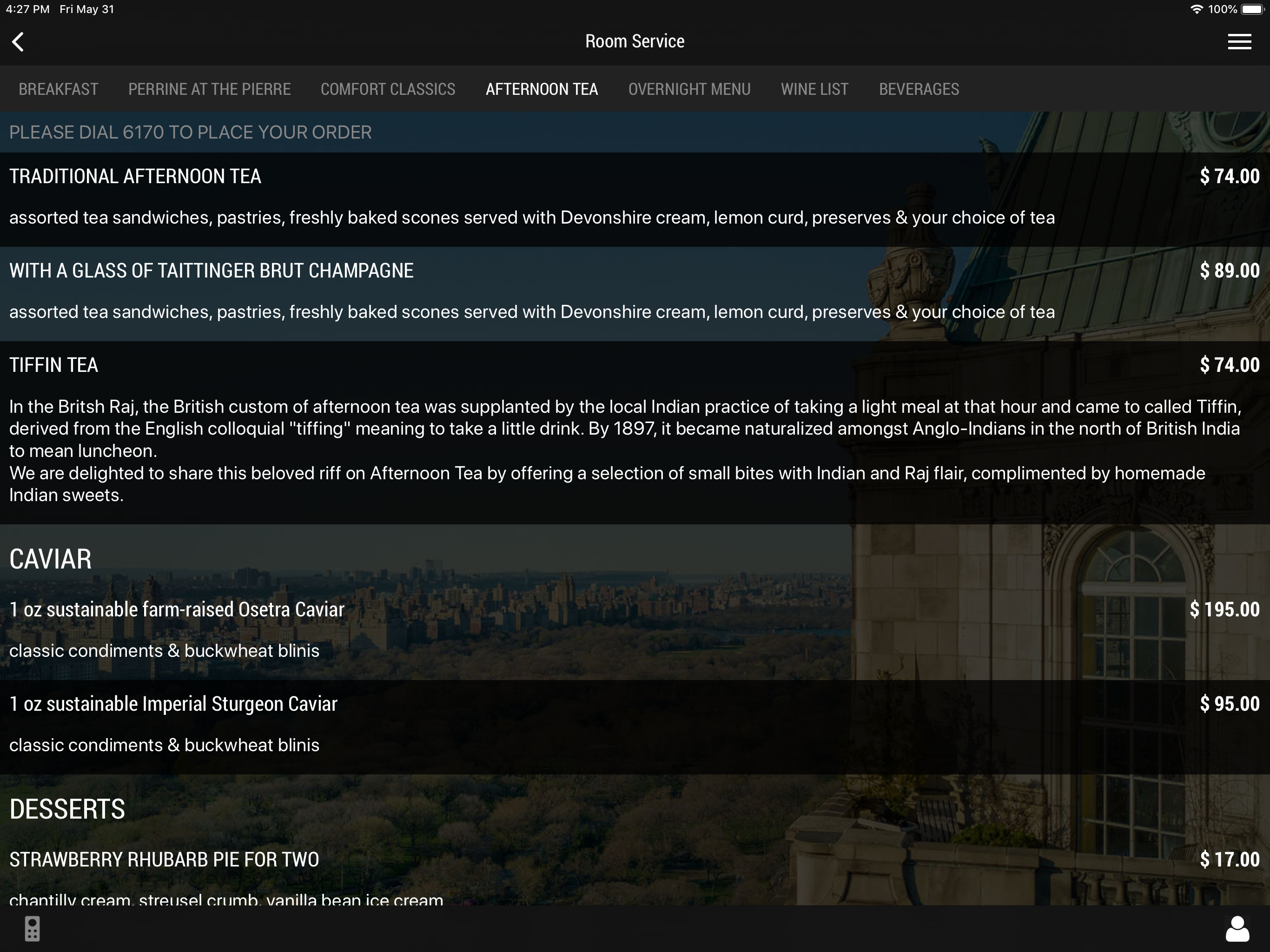
Task: Tap the $ 17.00 pie price
Action: tap(1230, 859)
